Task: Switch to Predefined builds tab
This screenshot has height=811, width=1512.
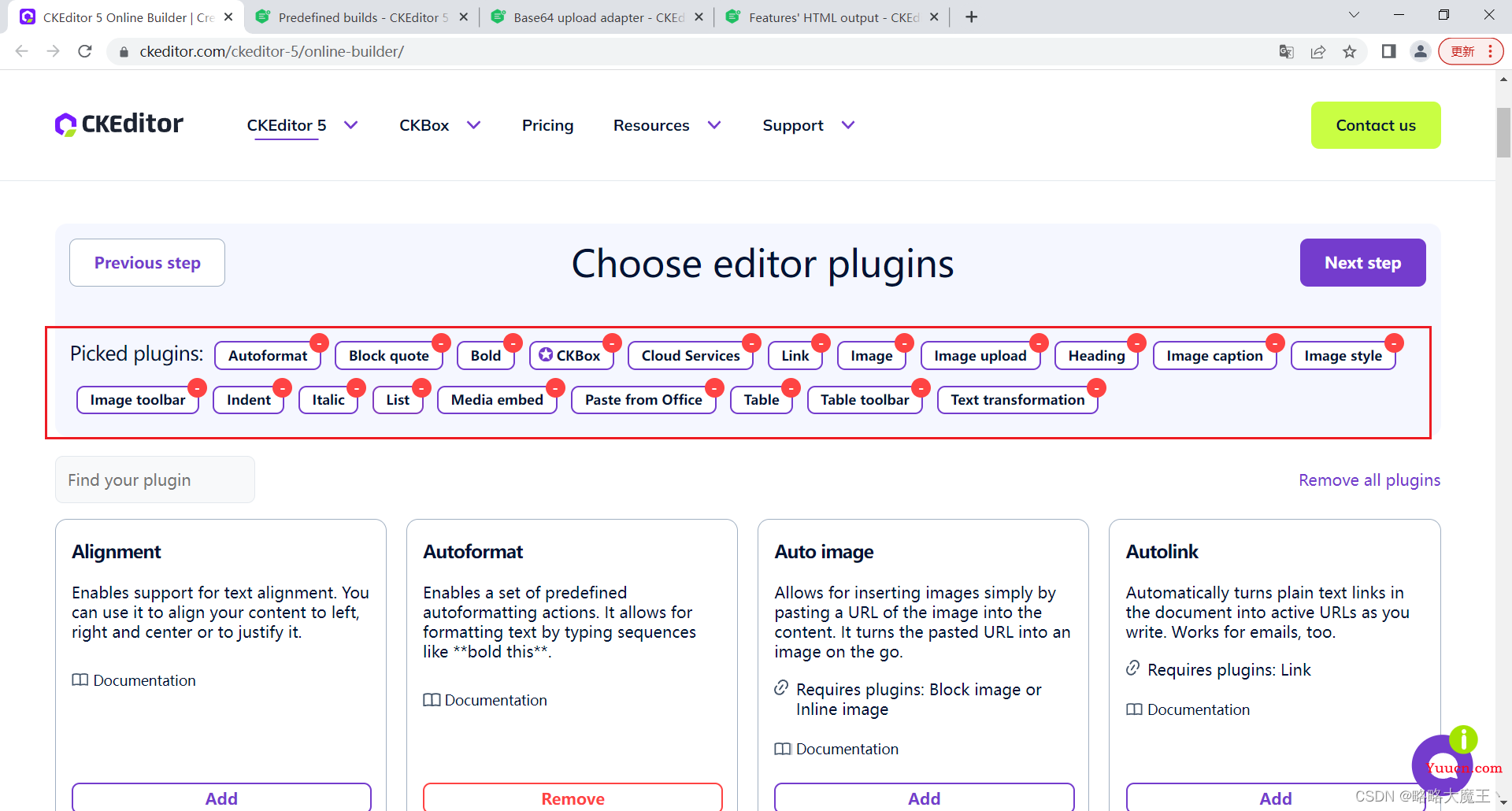Action: click(362, 17)
